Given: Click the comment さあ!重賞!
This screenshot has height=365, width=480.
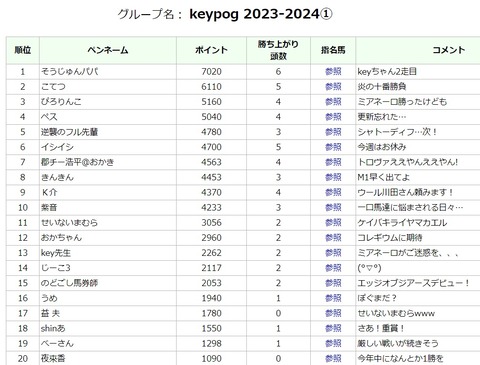Looking at the screenshot, I should [381, 328].
